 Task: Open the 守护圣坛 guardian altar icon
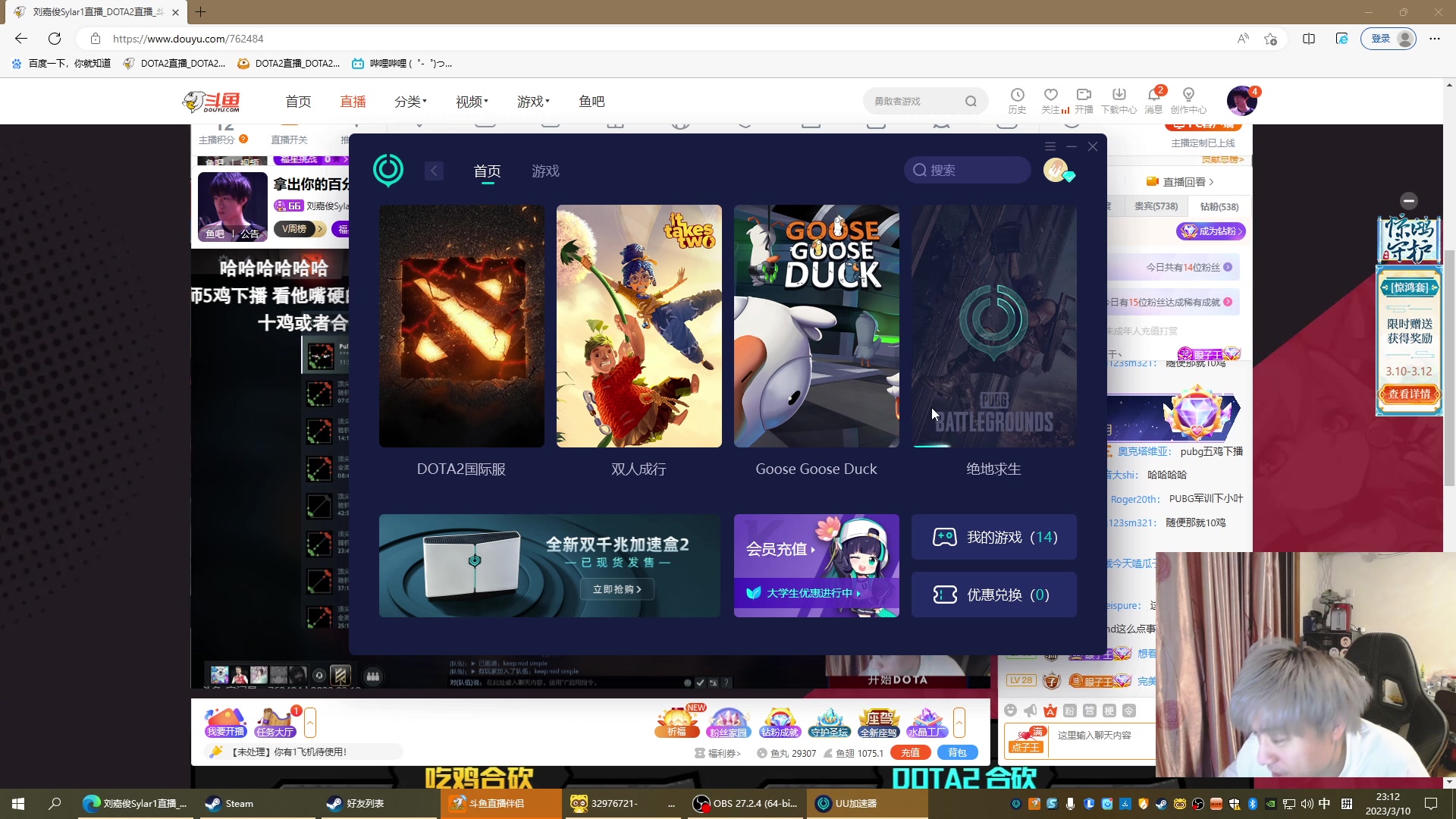(x=830, y=721)
